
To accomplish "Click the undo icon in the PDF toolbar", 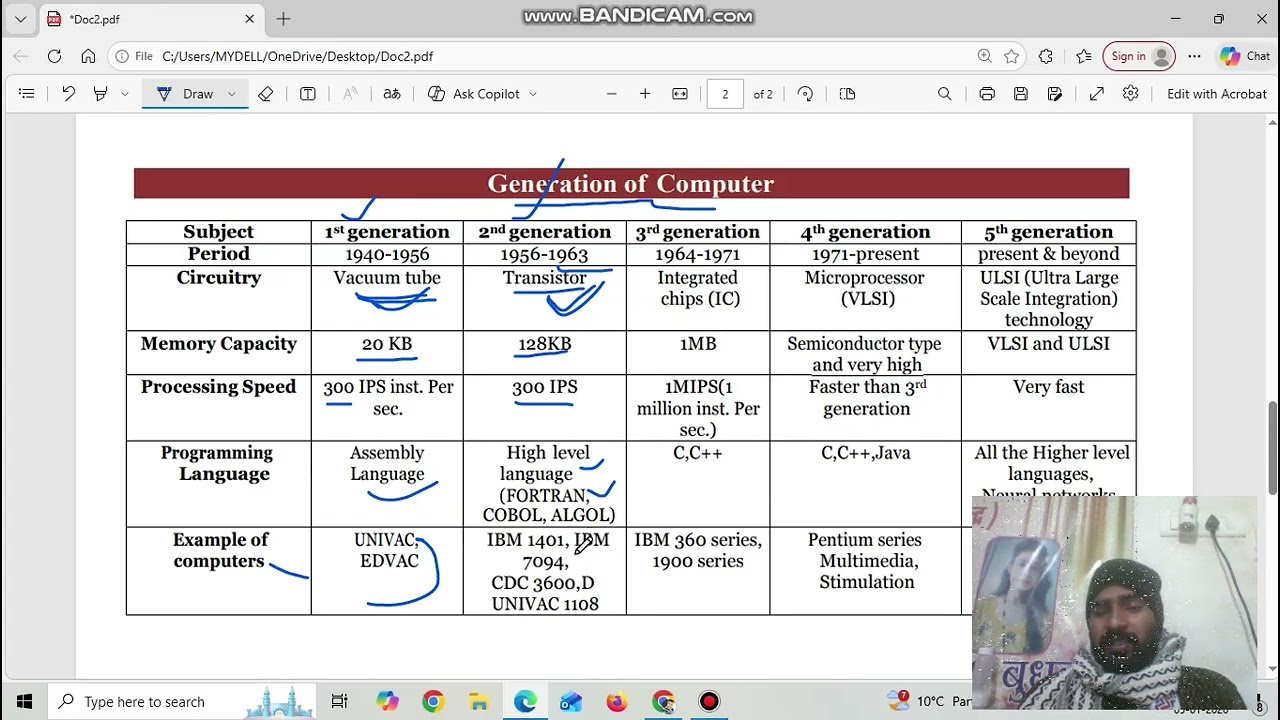I will [68, 93].
